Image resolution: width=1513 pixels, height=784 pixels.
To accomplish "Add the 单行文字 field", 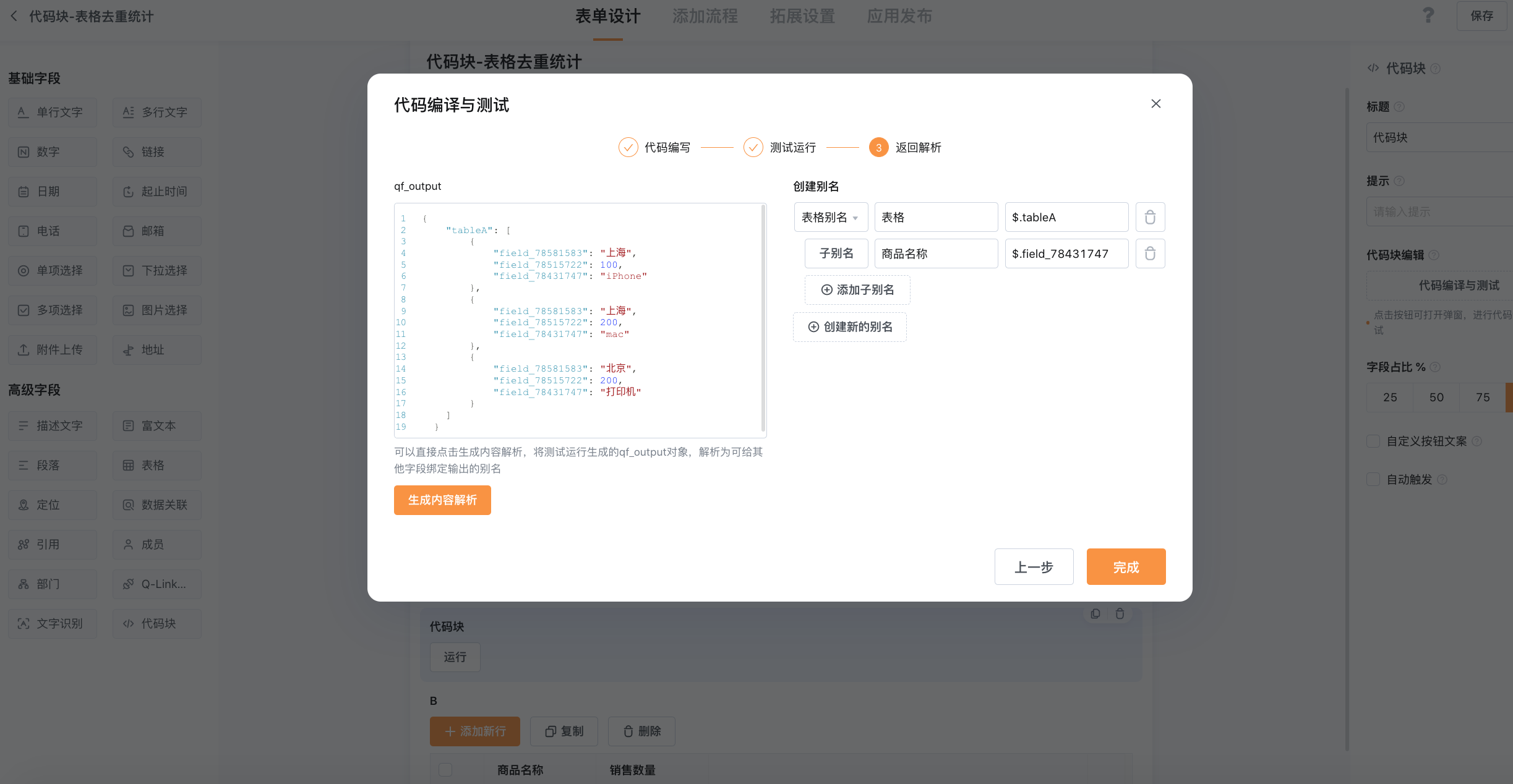I will (53, 112).
